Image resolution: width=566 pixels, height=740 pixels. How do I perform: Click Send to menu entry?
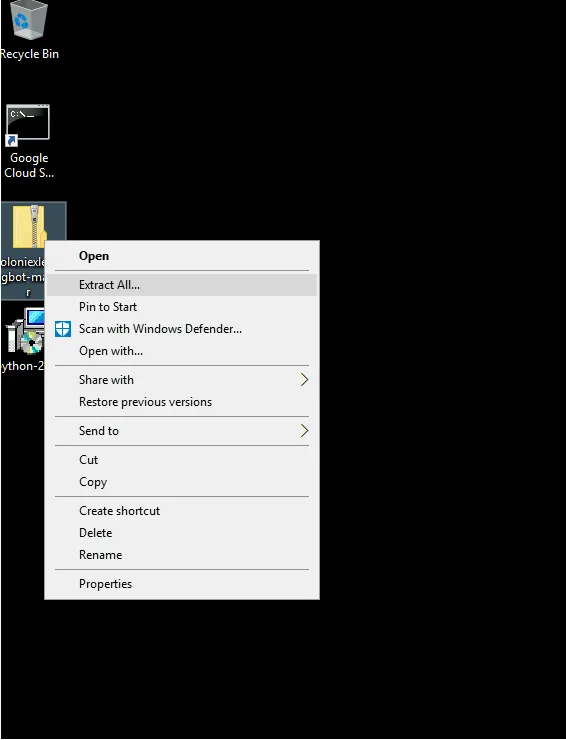[x=182, y=431]
